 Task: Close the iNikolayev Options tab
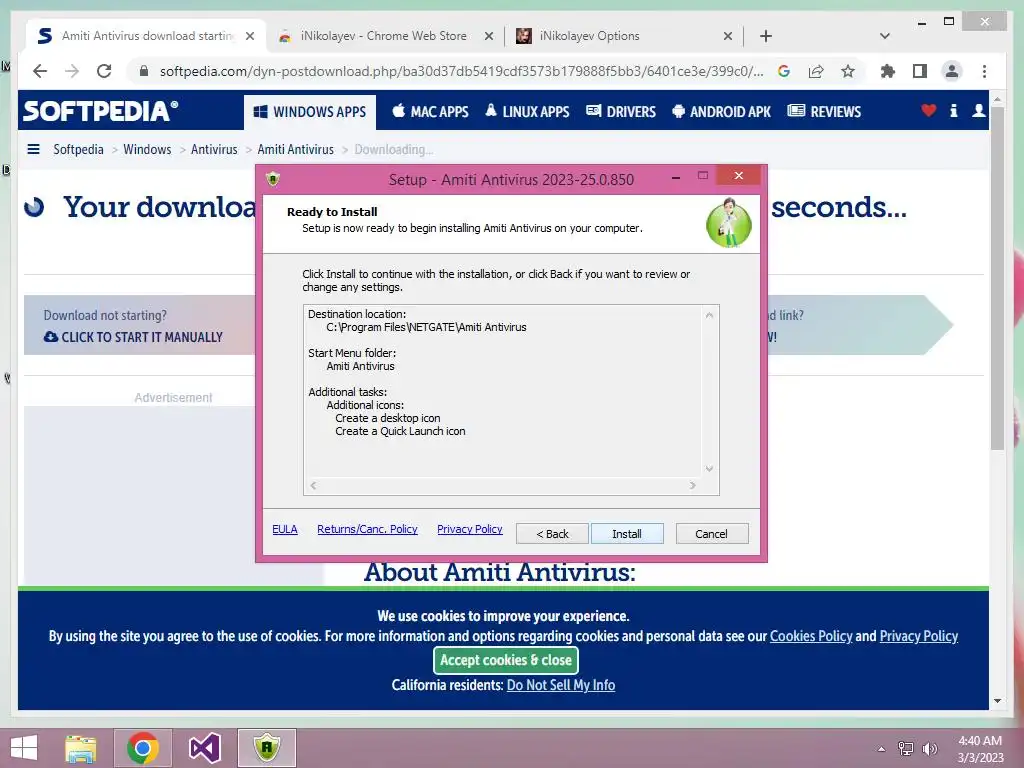tap(728, 36)
